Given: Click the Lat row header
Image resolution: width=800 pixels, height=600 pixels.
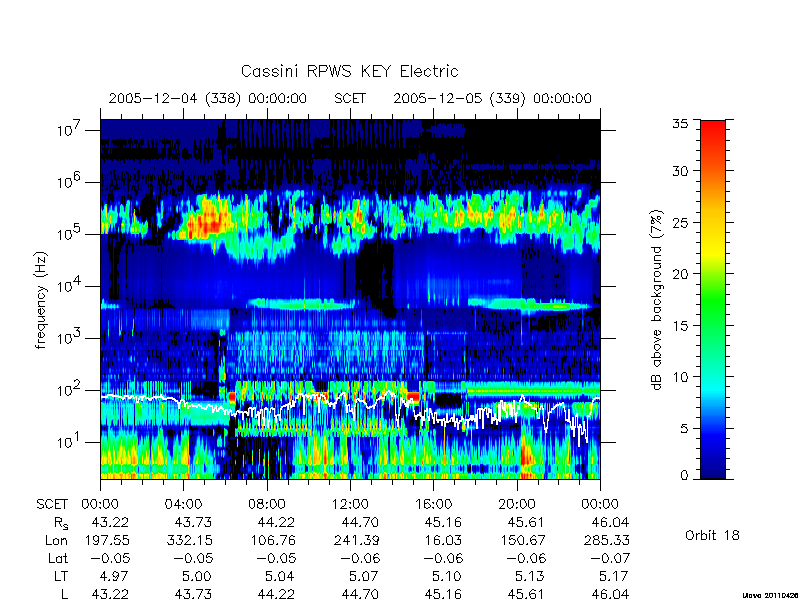Looking at the screenshot, I should (x=58, y=559).
